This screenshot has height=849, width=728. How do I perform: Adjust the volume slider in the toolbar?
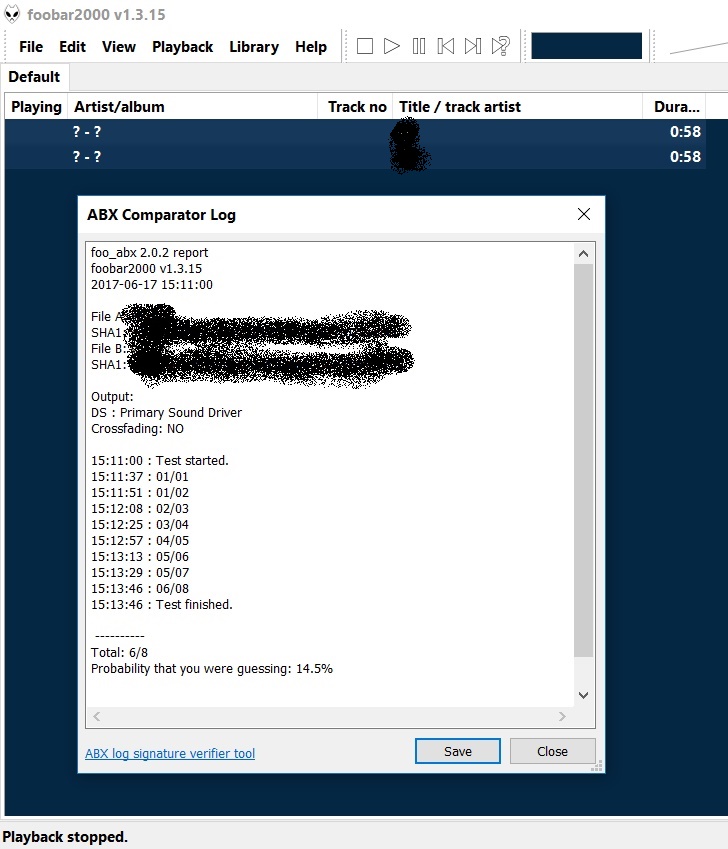pyautogui.click(x=698, y=47)
